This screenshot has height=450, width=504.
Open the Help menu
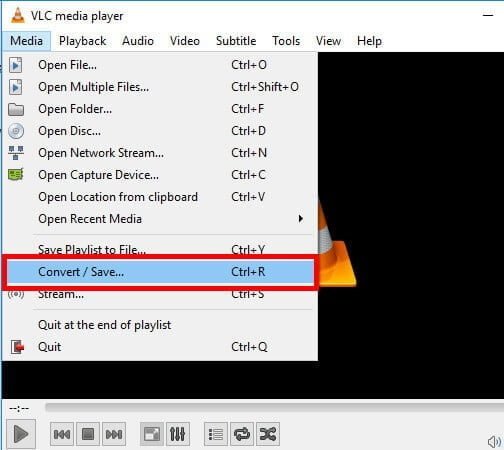point(369,41)
